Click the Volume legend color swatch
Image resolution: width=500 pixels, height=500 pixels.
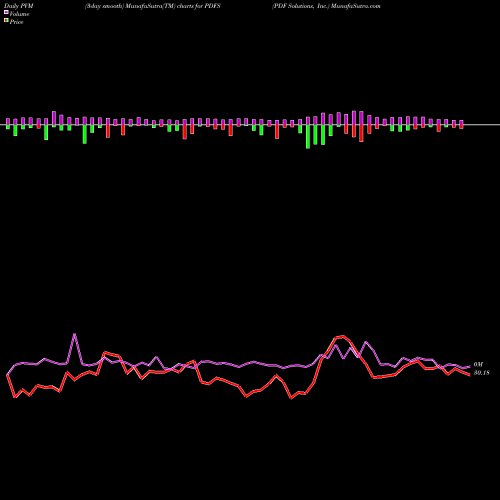coord(6,13)
